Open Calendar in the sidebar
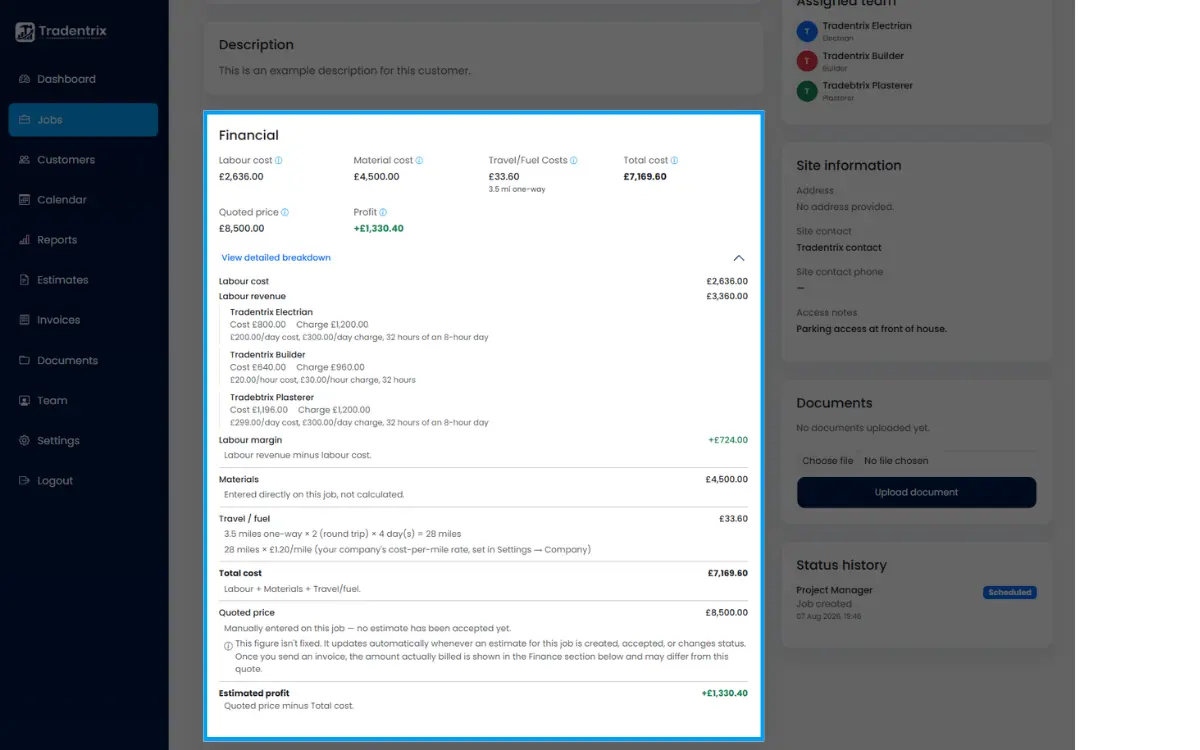Viewport: 1200px width, 750px height. tap(83, 200)
